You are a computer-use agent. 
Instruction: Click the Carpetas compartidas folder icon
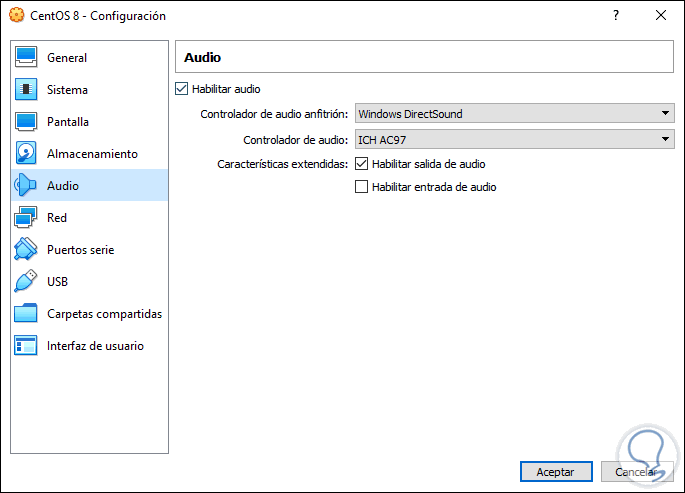(x=26, y=314)
